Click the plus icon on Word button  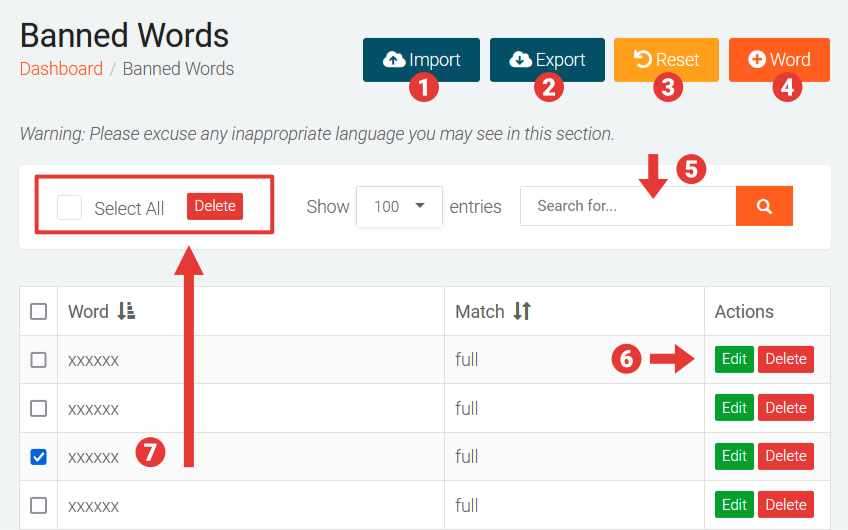[757, 60]
